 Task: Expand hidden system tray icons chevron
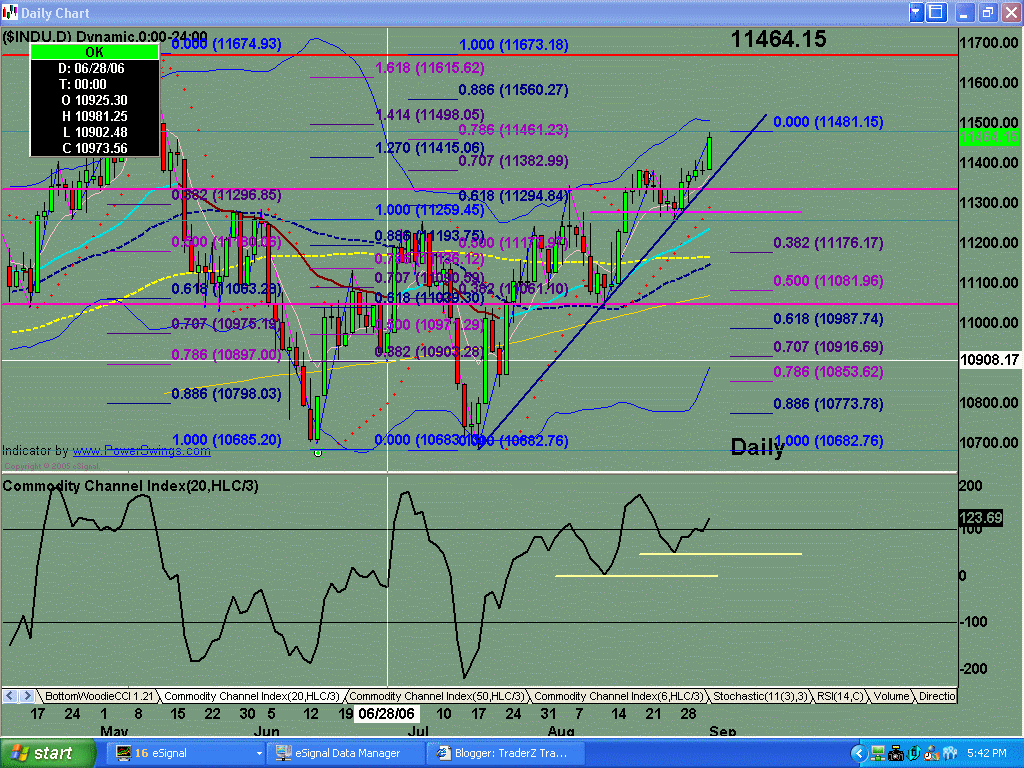click(x=859, y=754)
